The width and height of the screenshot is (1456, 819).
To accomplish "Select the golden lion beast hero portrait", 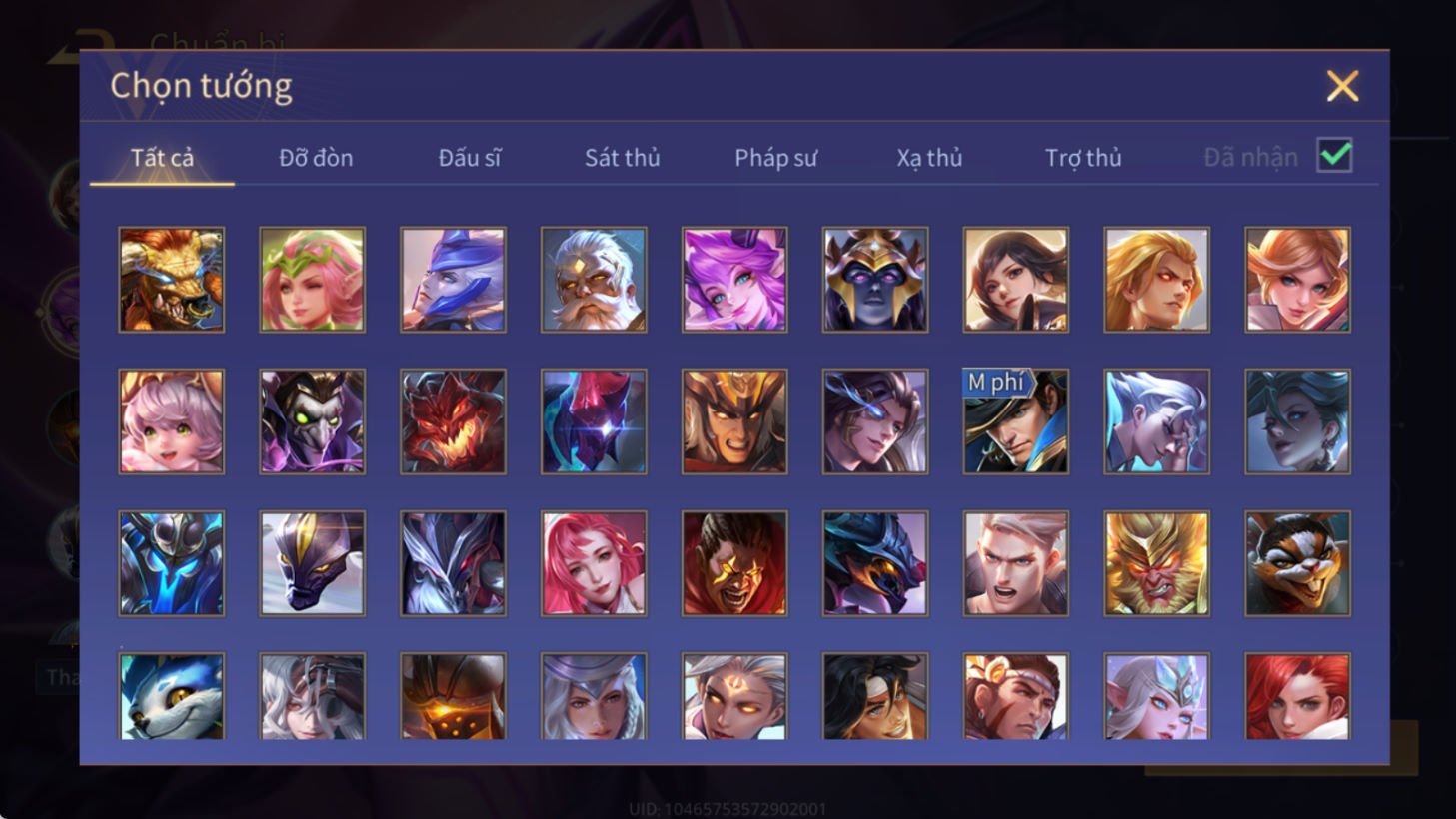I will 171,280.
